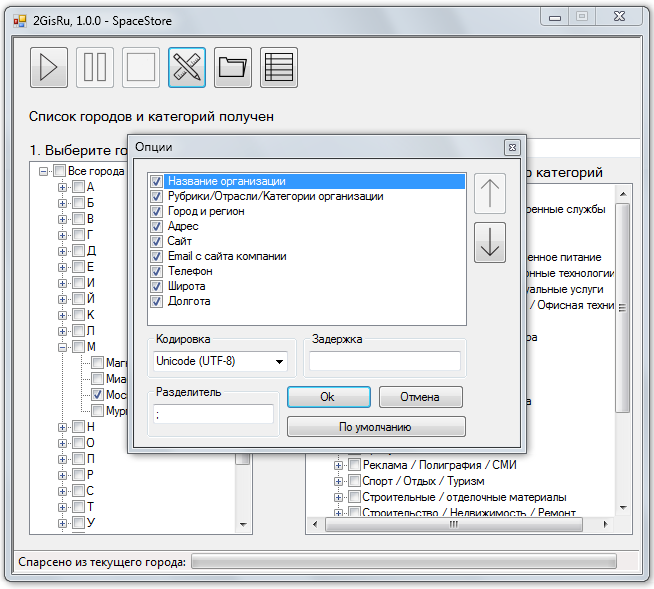
Task: Check the letter Т cities checkbox
Action: pos(78,507)
